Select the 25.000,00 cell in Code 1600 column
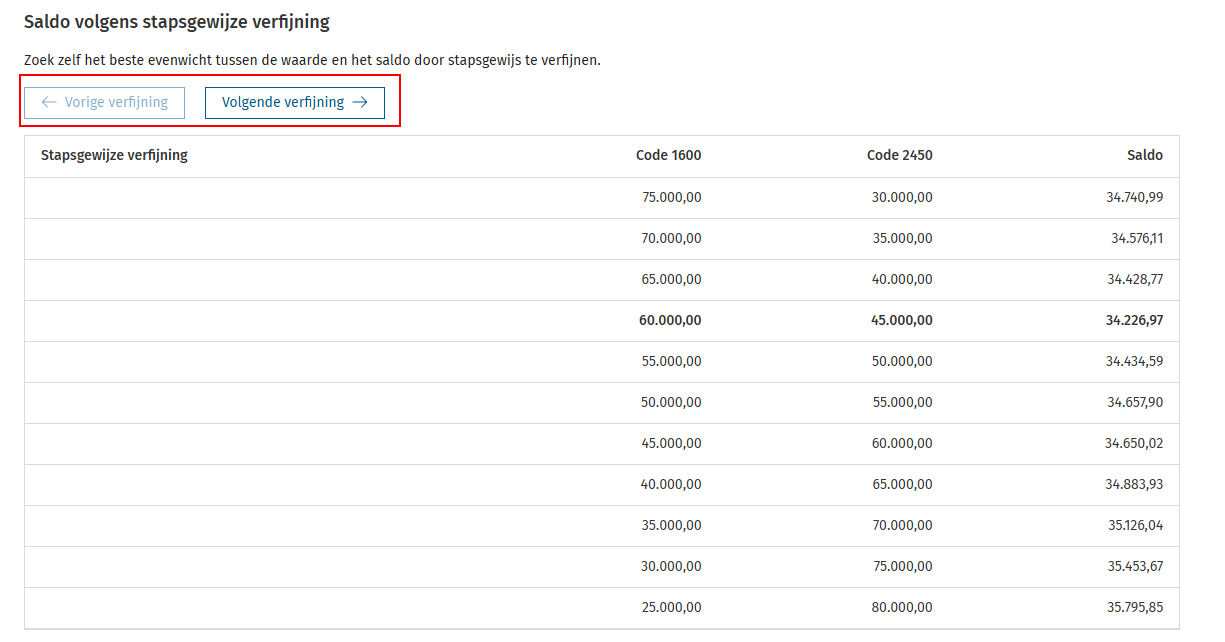 click(671, 607)
